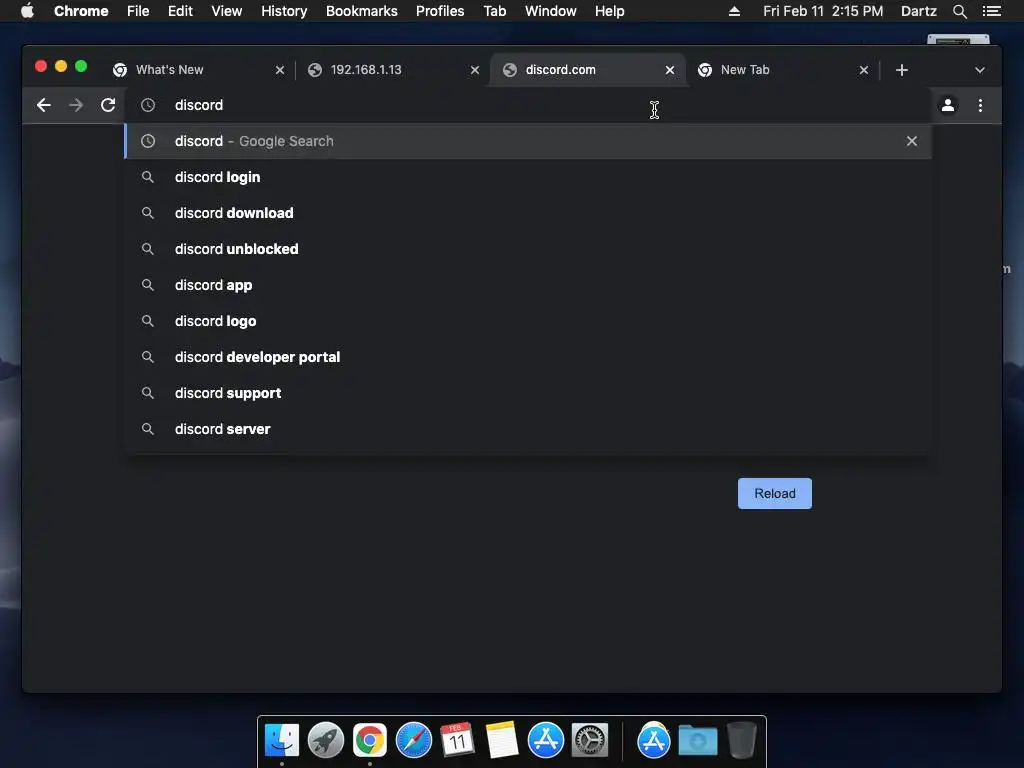
Task: Open the History menu
Action: pyautogui.click(x=284, y=11)
